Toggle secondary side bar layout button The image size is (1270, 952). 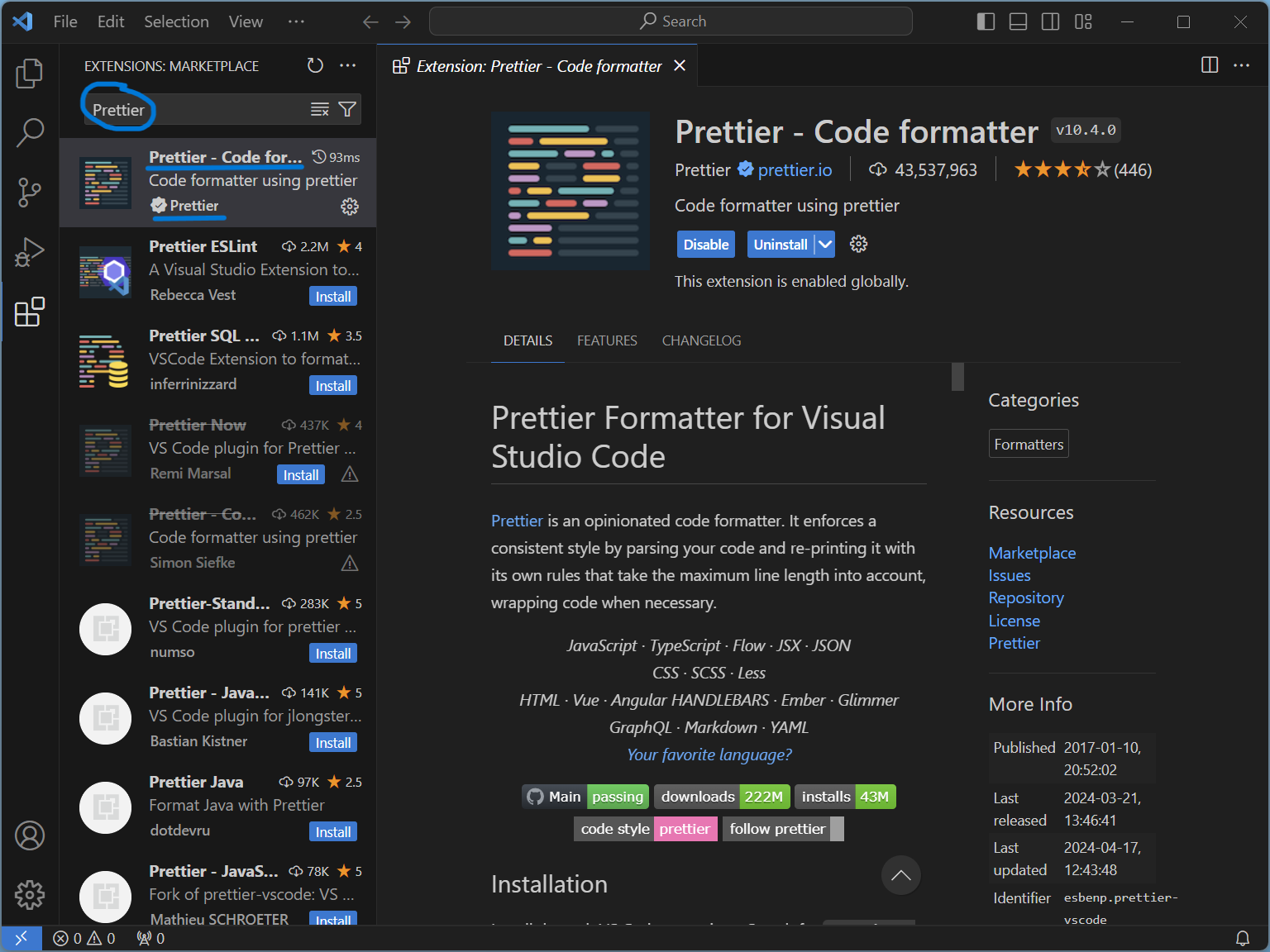click(x=1050, y=21)
